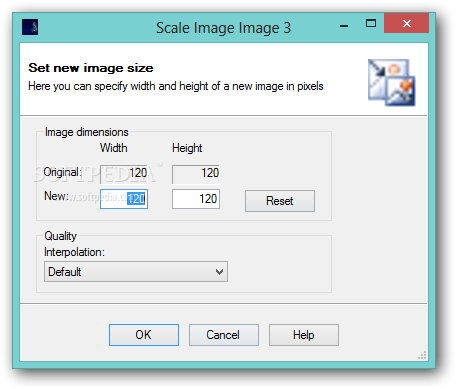Click the 'New:' row label
Image resolution: width=456 pixels, height=389 pixels.
[56, 196]
